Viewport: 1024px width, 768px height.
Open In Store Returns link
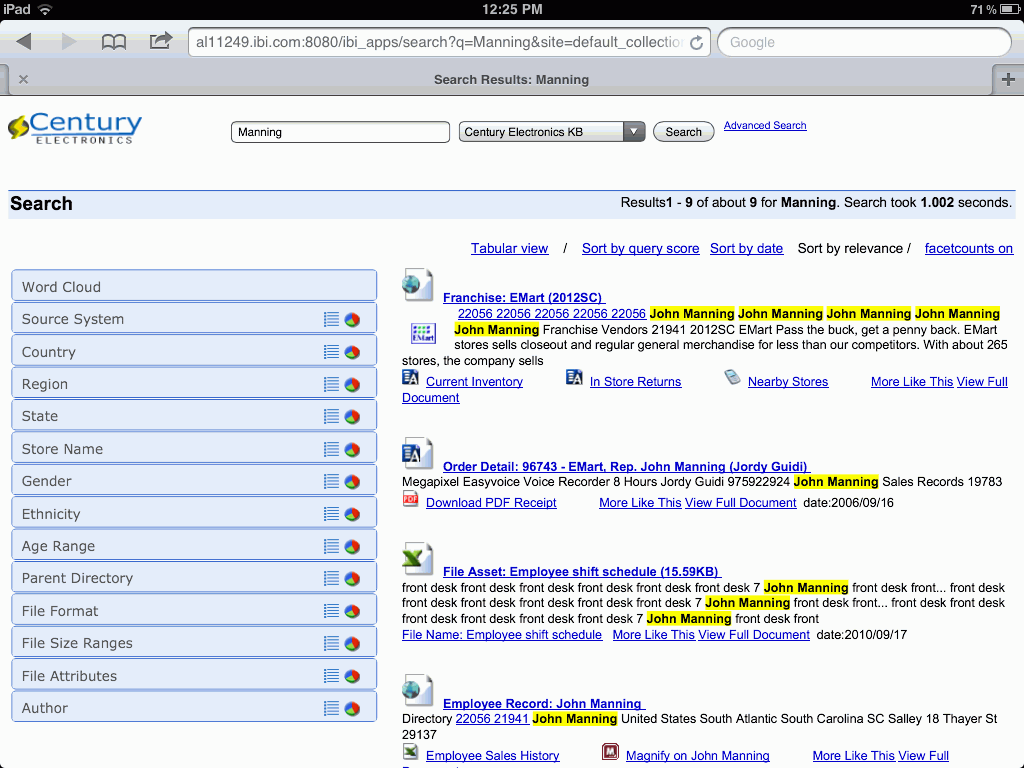tap(635, 382)
